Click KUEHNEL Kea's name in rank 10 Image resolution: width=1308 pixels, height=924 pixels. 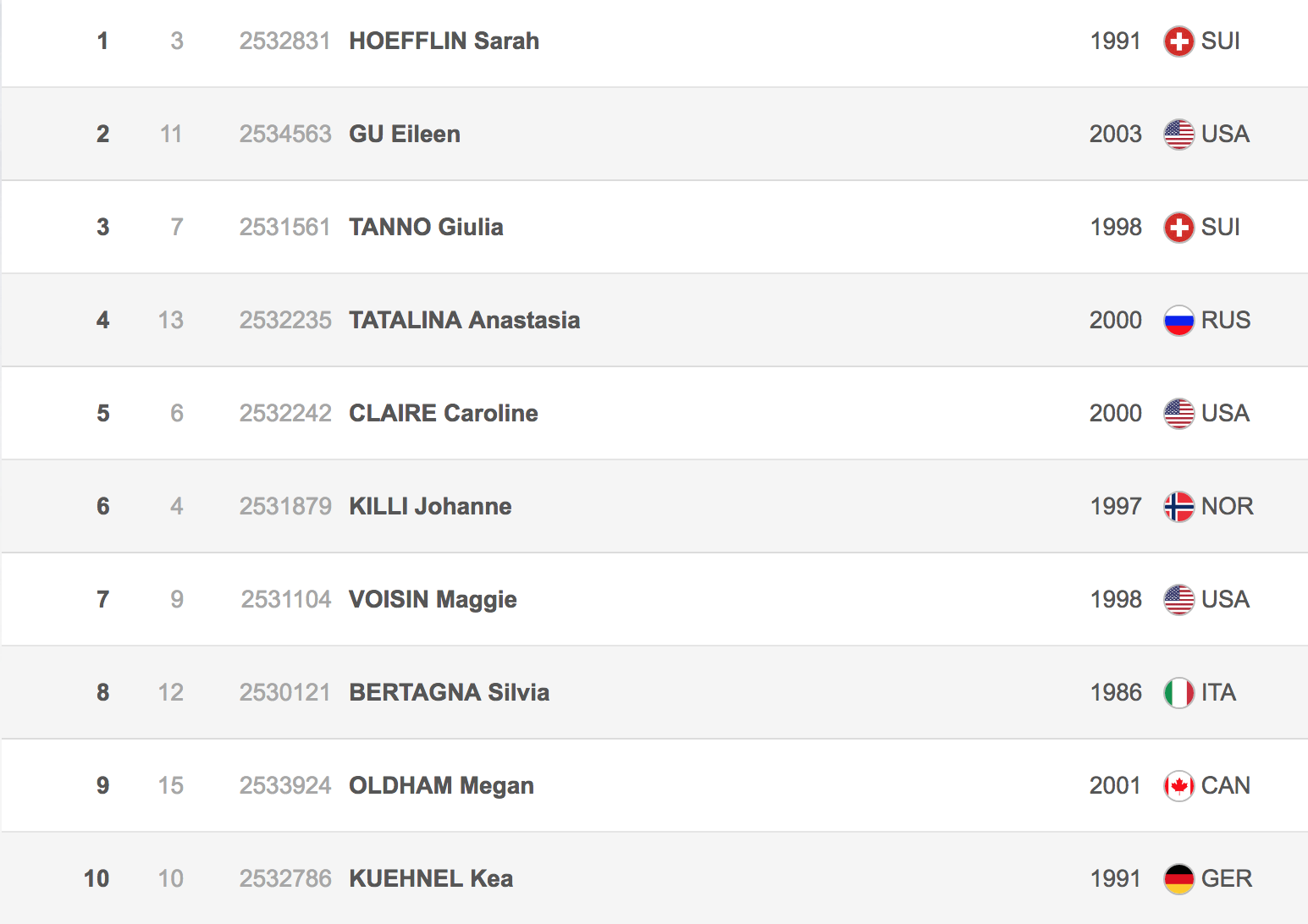pos(431,879)
